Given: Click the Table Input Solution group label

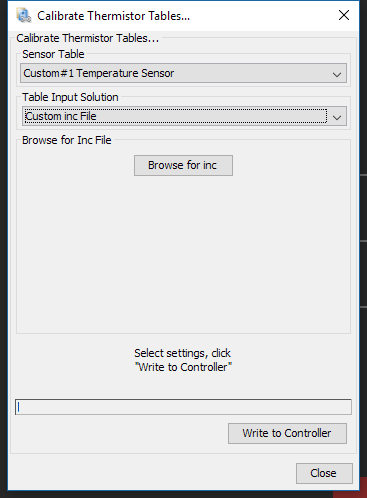Looking at the screenshot, I should coord(70,97).
